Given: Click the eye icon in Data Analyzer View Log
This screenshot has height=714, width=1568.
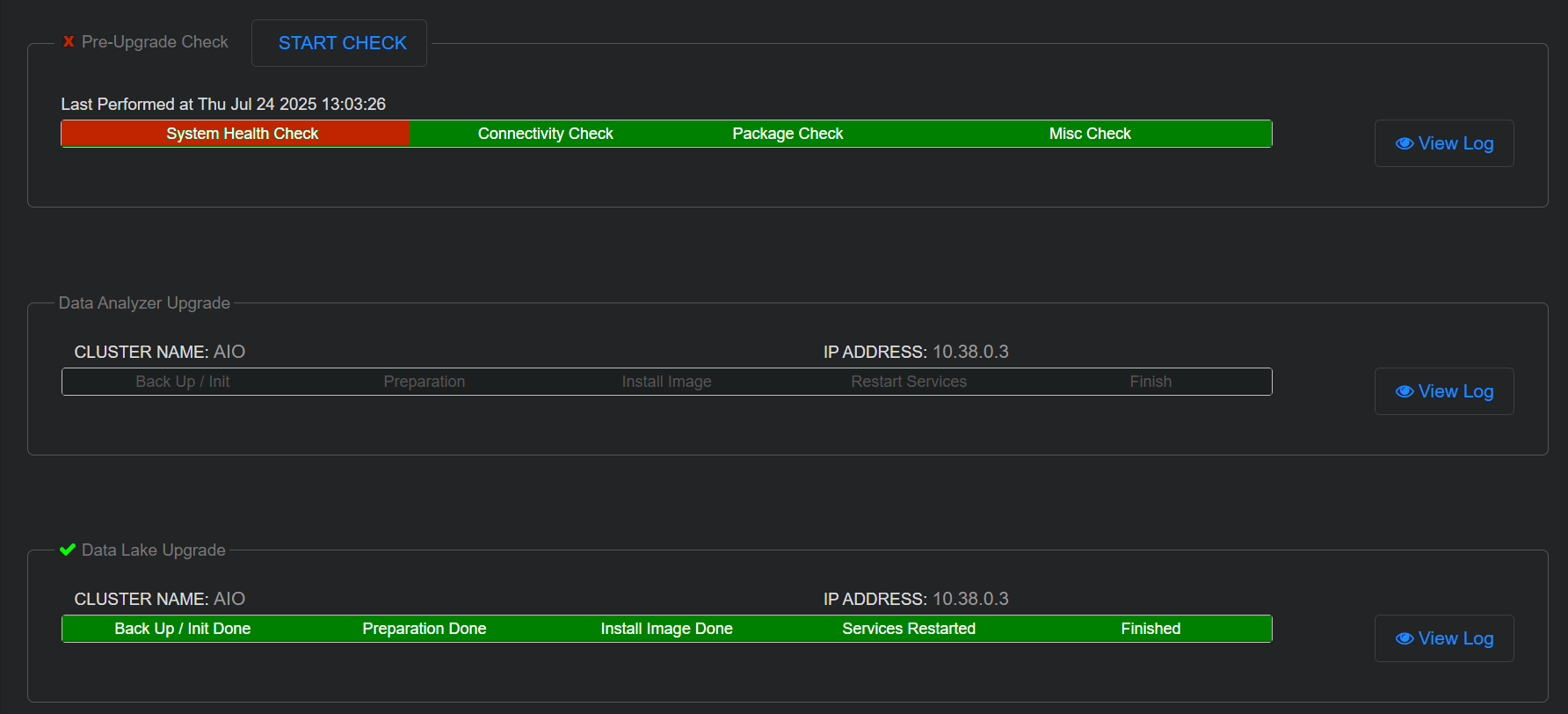Looking at the screenshot, I should 1404,391.
